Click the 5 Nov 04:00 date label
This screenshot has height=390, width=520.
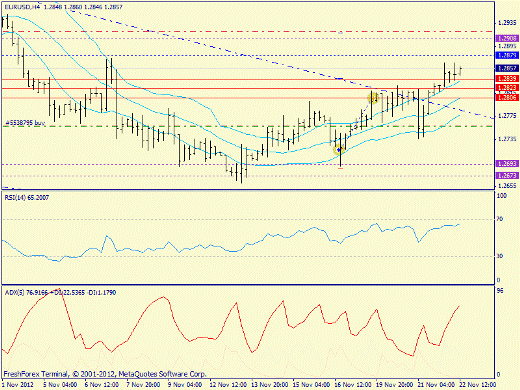pos(60,385)
